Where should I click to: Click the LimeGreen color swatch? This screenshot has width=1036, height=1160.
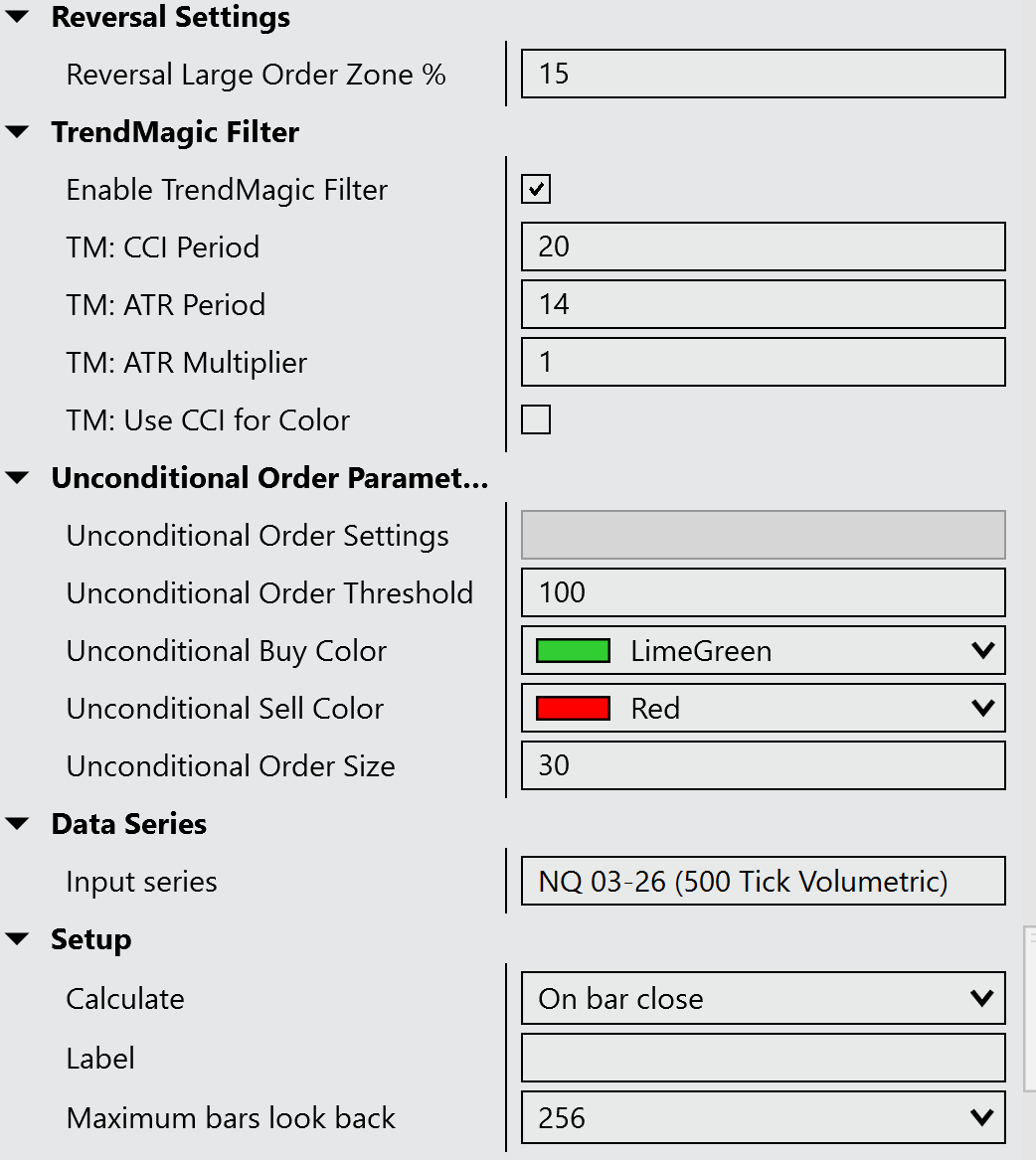pyautogui.click(x=573, y=651)
